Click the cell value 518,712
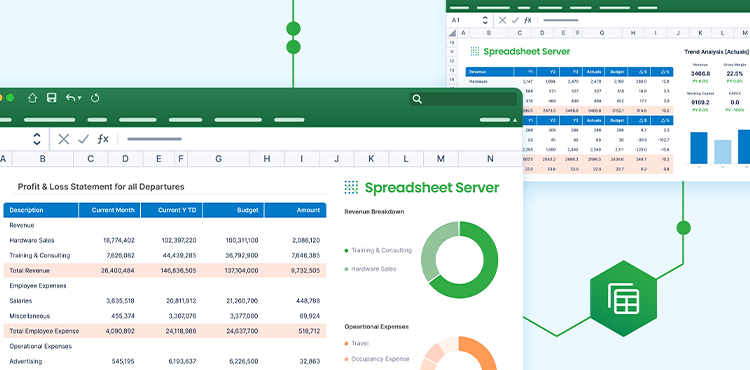The image size is (750, 370). coord(309,331)
